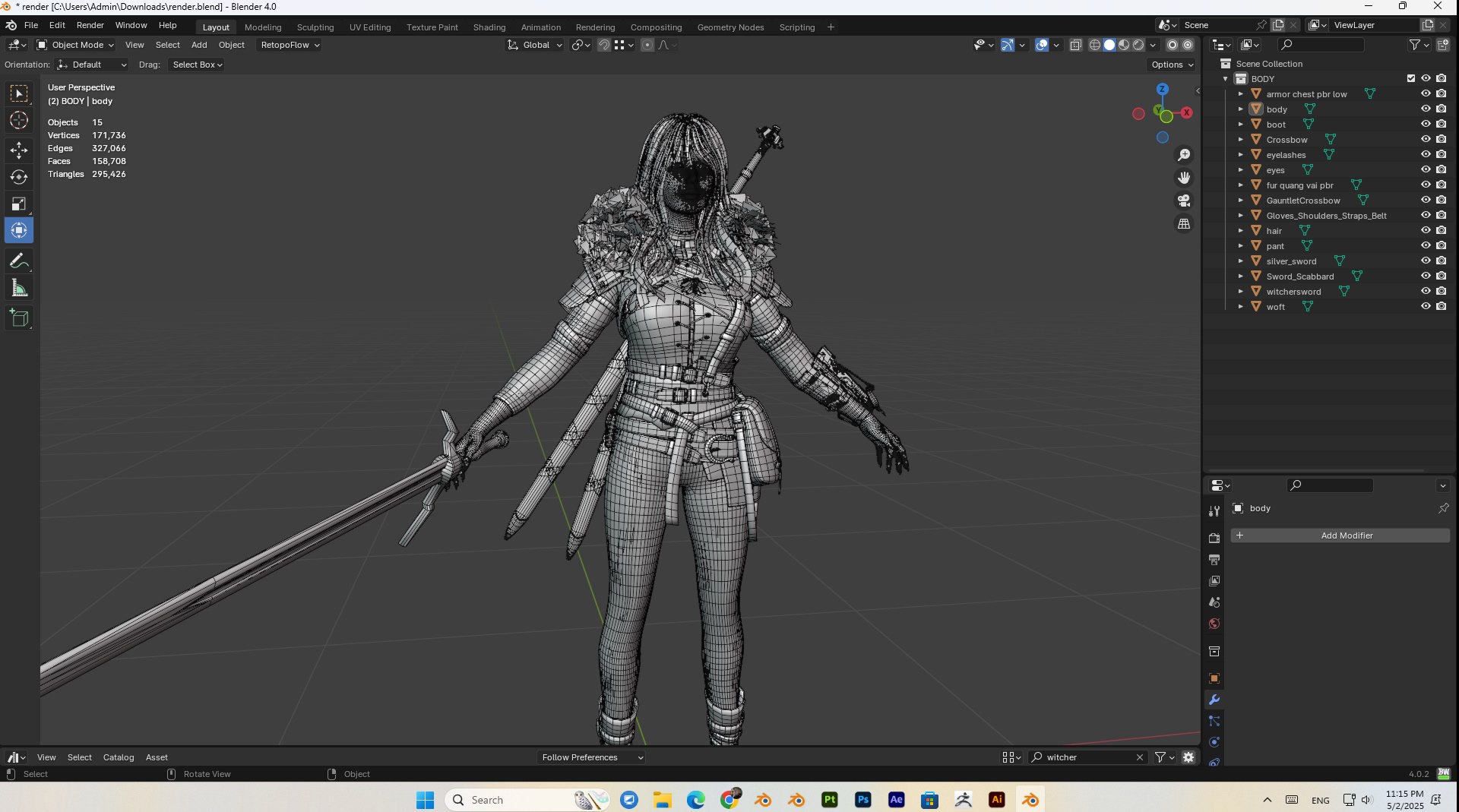Open Physics properties tab
Screen dimensions: 1459x812
click(x=1214, y=742)
